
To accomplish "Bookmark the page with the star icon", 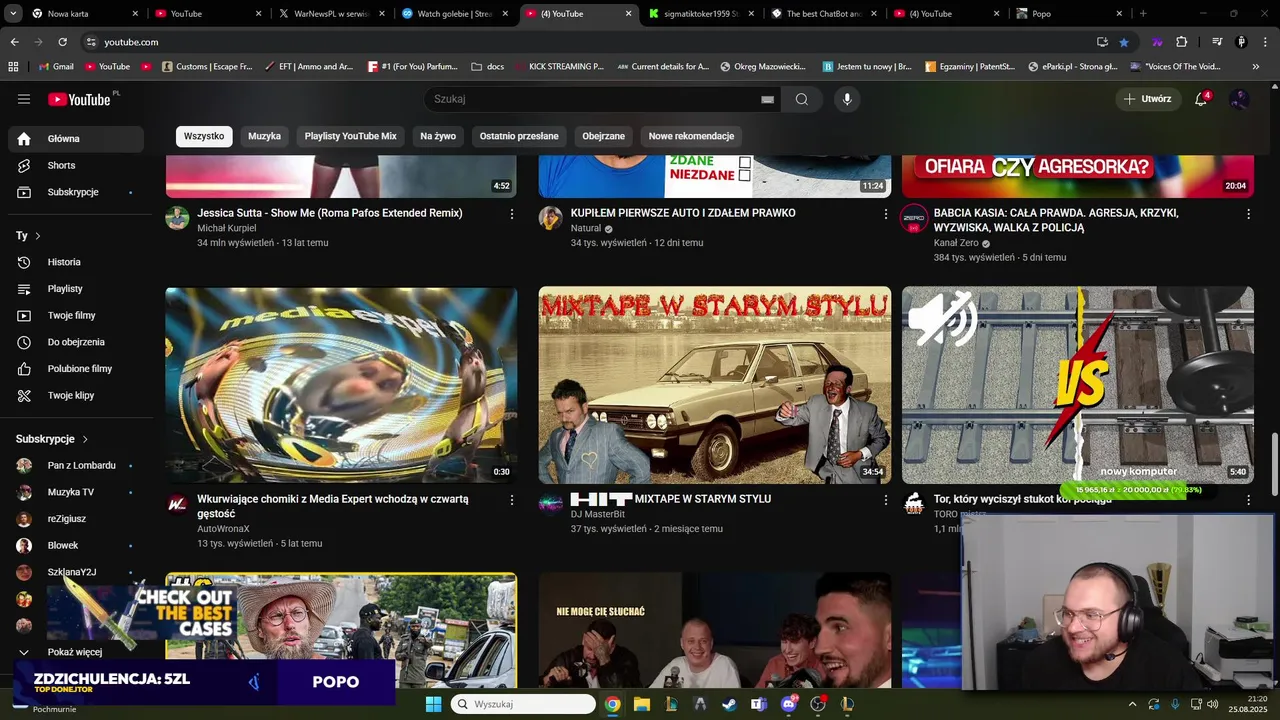I will coord(1124,42).
